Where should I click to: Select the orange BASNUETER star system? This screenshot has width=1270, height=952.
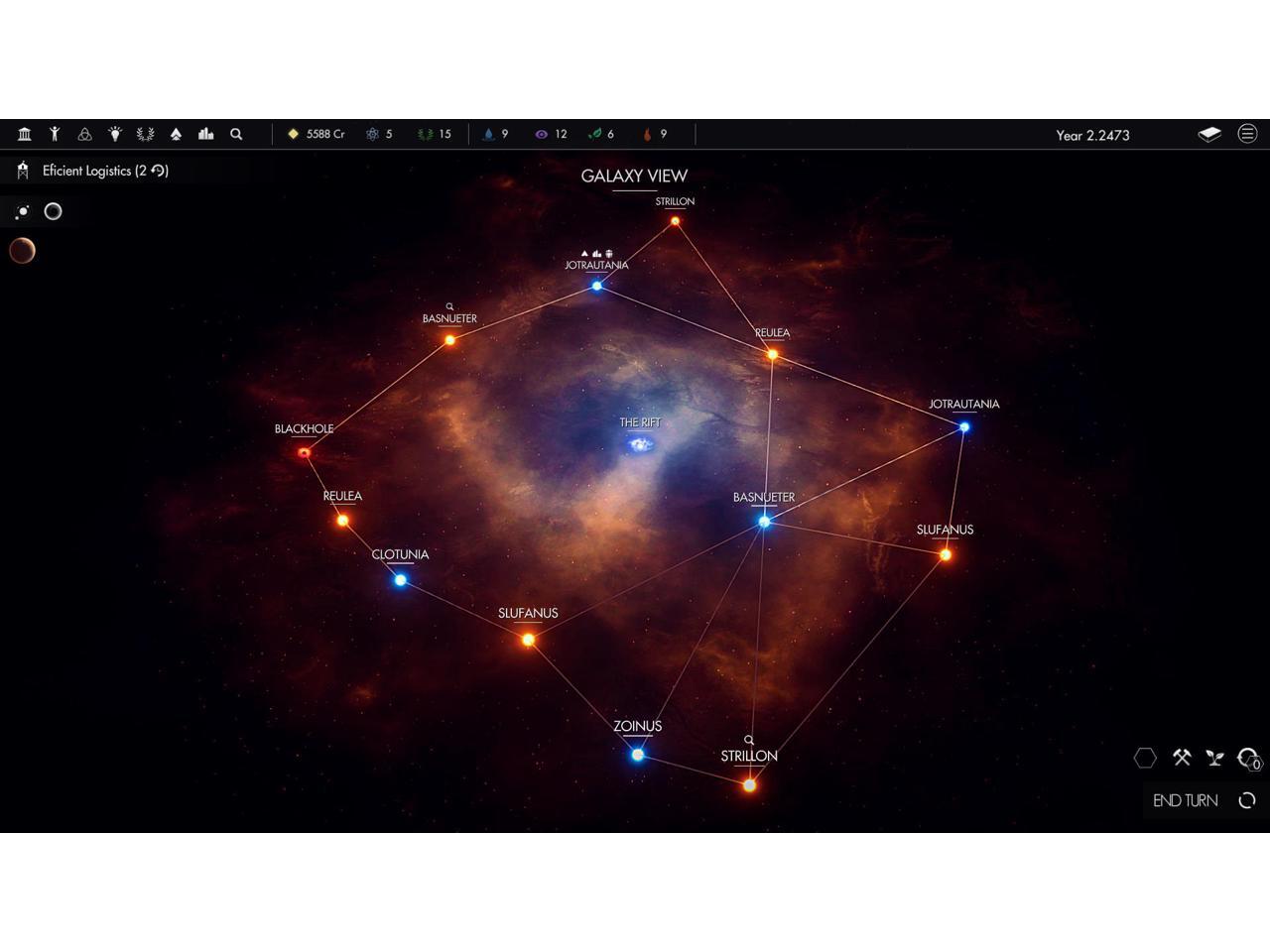click(449, 340)
